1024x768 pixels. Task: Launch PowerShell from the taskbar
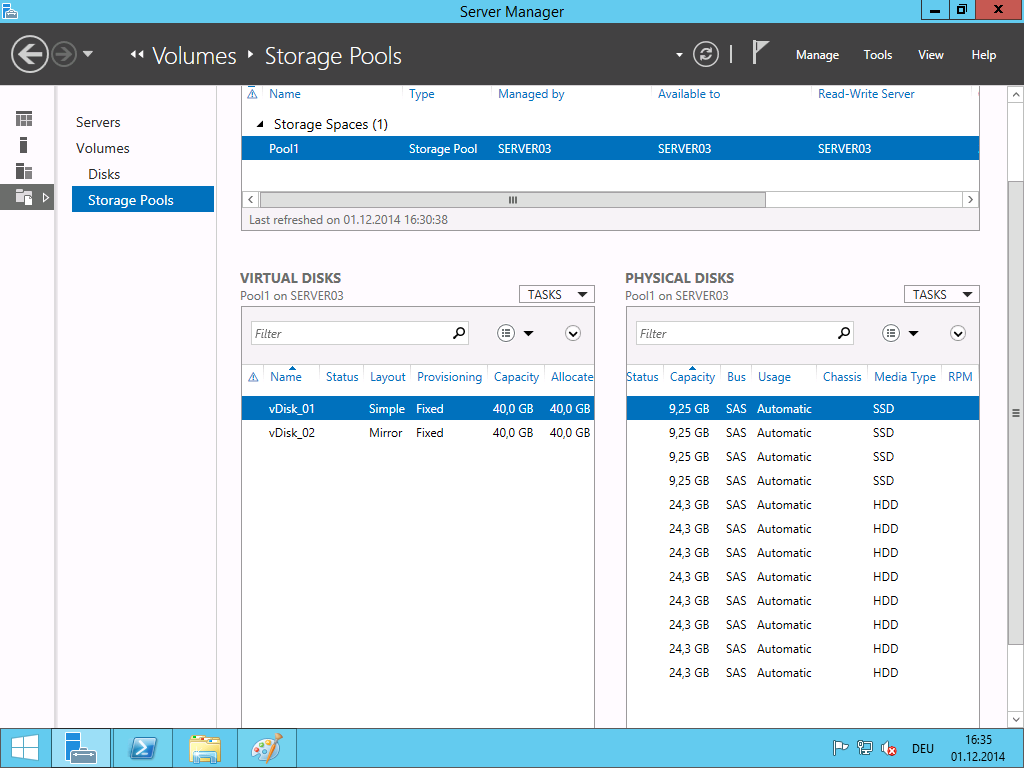click(143, 748)
